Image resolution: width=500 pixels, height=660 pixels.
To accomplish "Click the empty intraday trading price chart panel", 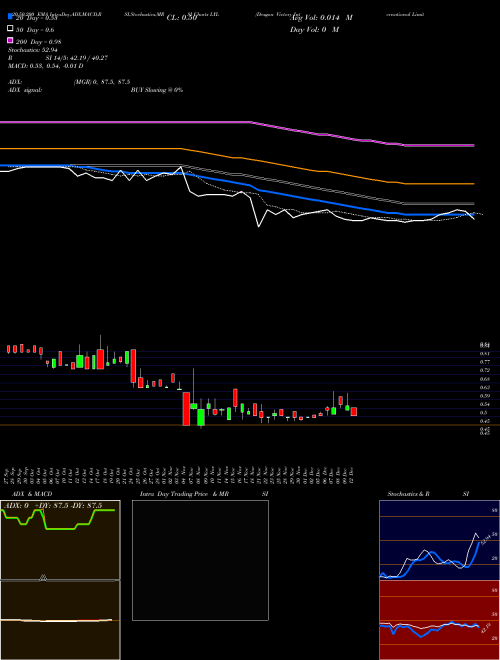I will (200, 560).
